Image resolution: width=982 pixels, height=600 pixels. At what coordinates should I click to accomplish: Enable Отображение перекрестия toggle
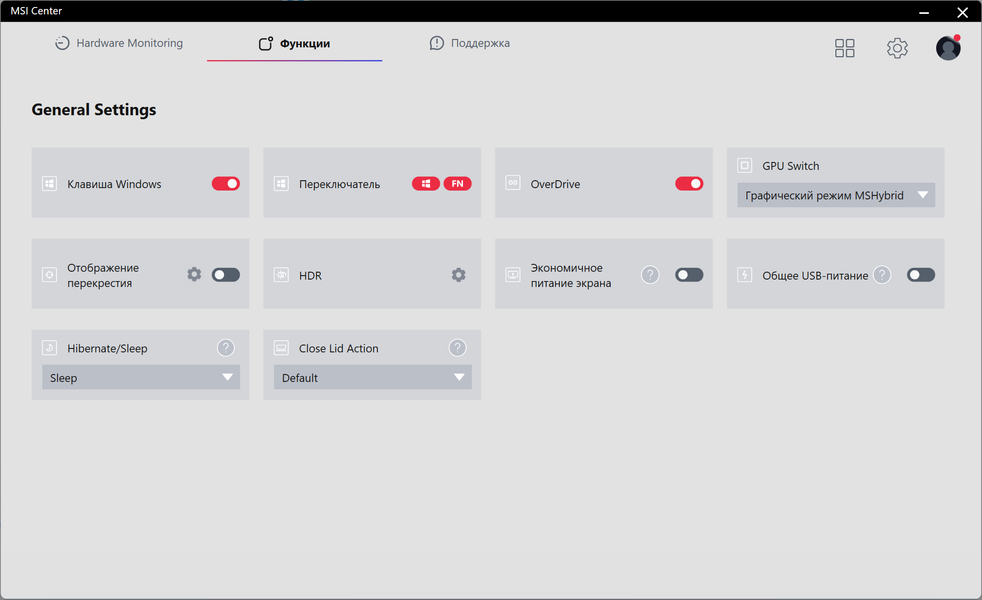[x=225, y=275]
